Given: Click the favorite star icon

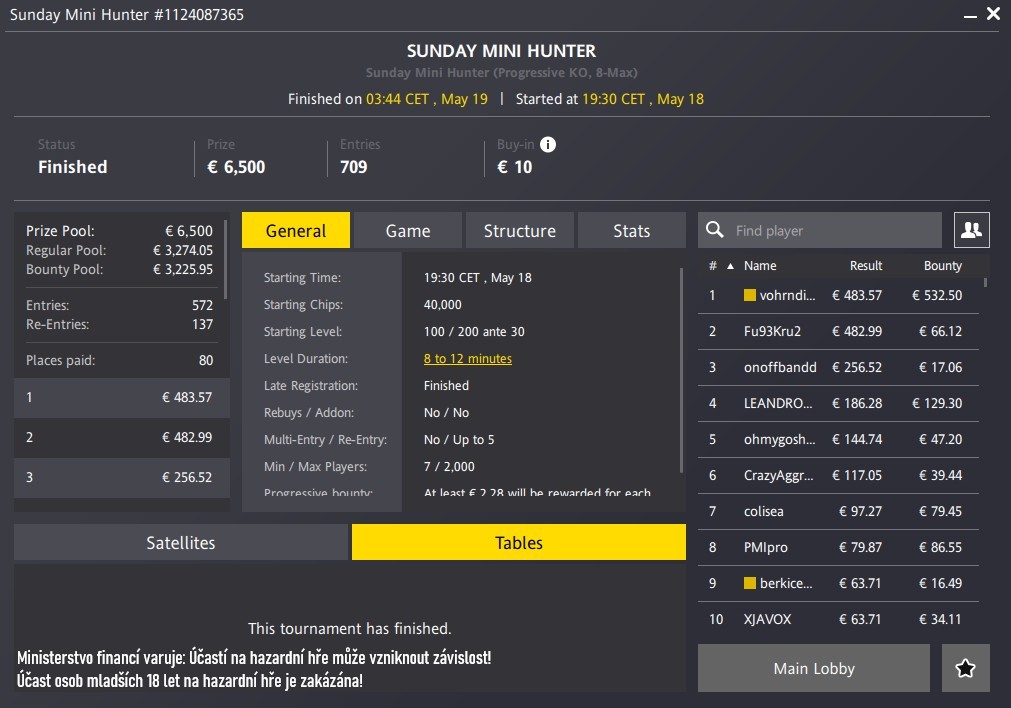Looking at the screenshot, I should click(x=965, y=669).
